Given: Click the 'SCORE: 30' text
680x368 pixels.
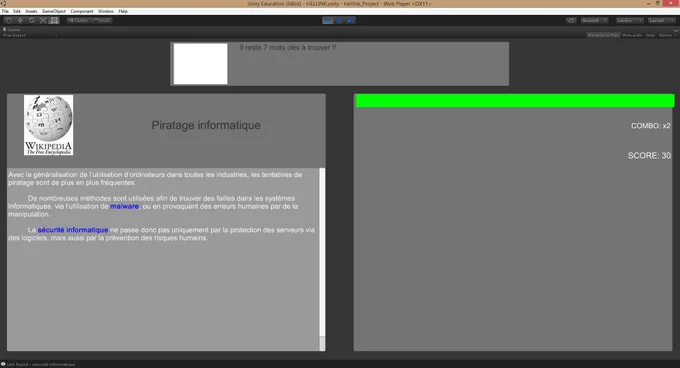Looking at the screenshot, I should click(649, 156).
